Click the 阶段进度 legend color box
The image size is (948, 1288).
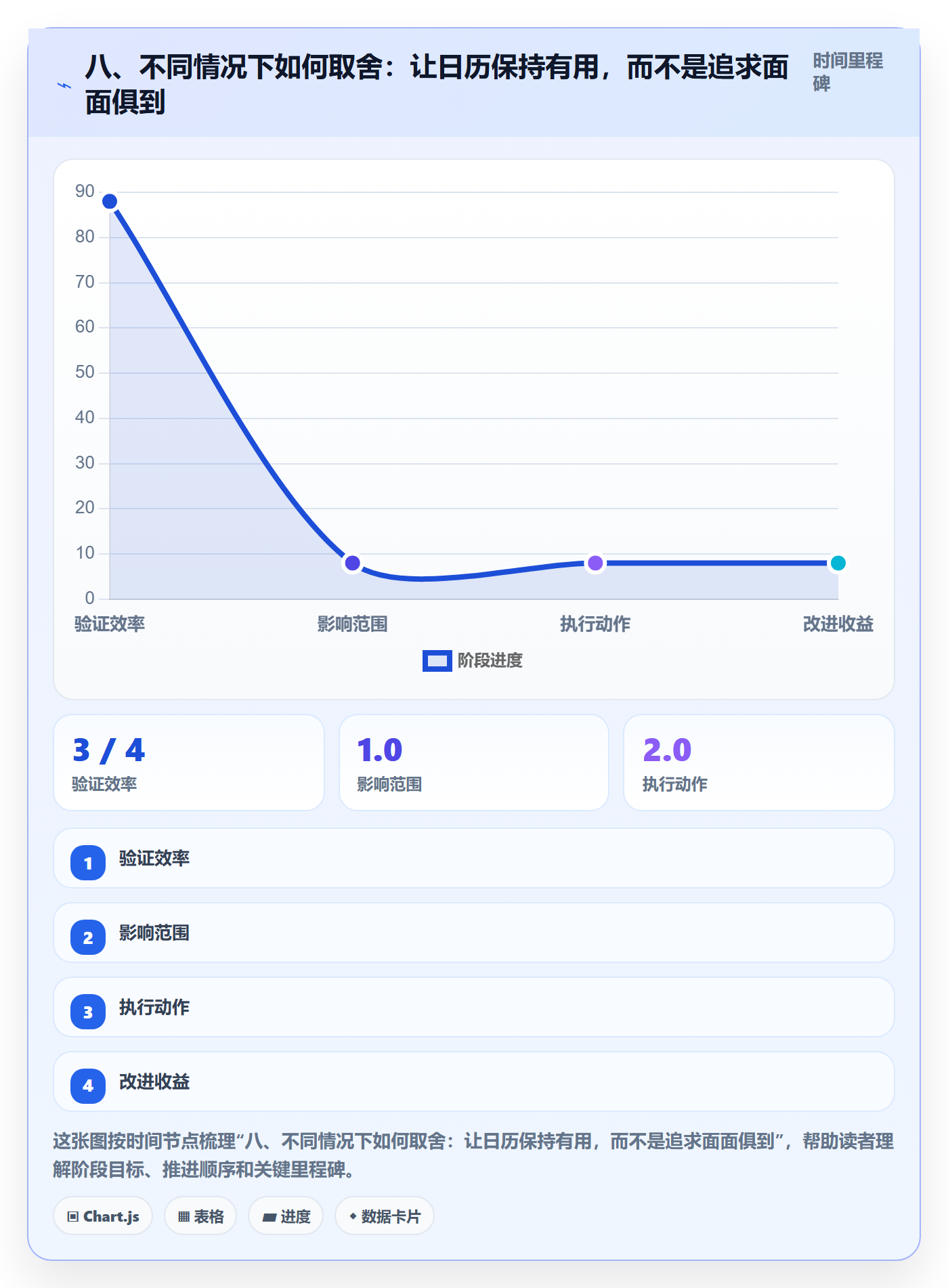pyautogui.click(x=437, y=661)
